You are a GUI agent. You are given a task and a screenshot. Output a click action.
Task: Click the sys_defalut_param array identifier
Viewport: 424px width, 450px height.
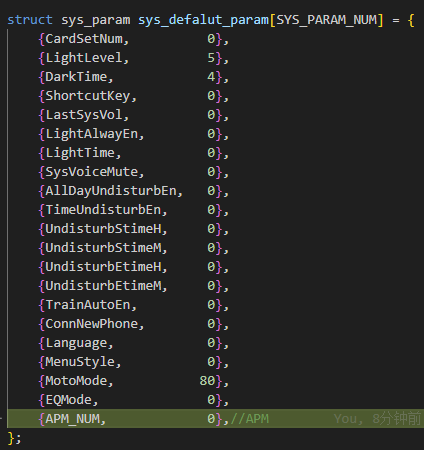[x=204, y=21]
